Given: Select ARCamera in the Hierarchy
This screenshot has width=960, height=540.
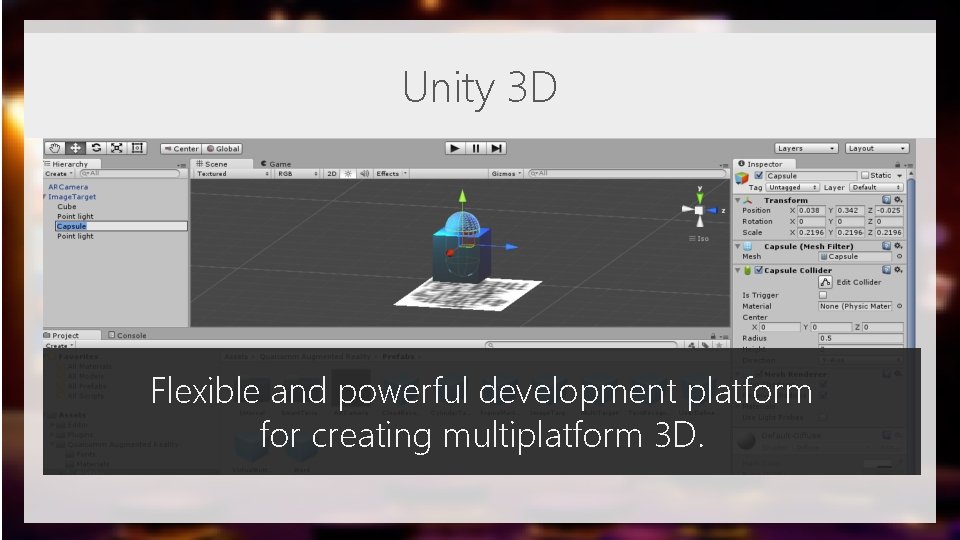Looking at the screenshot, I should tap(68, 187).
